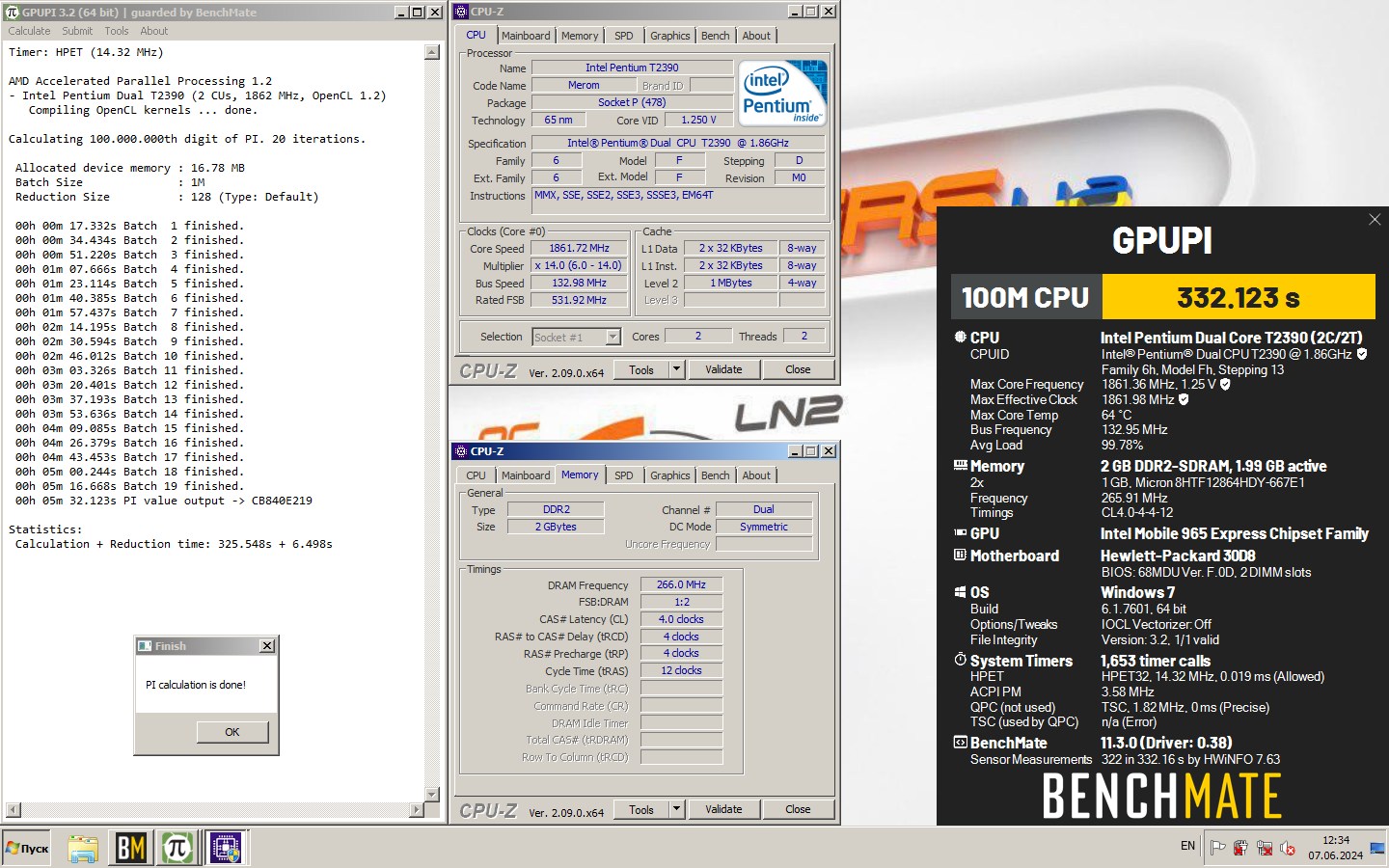Open the Socket #1 selection dropdown
The image size is (1389, 868).
coord(613,337)
